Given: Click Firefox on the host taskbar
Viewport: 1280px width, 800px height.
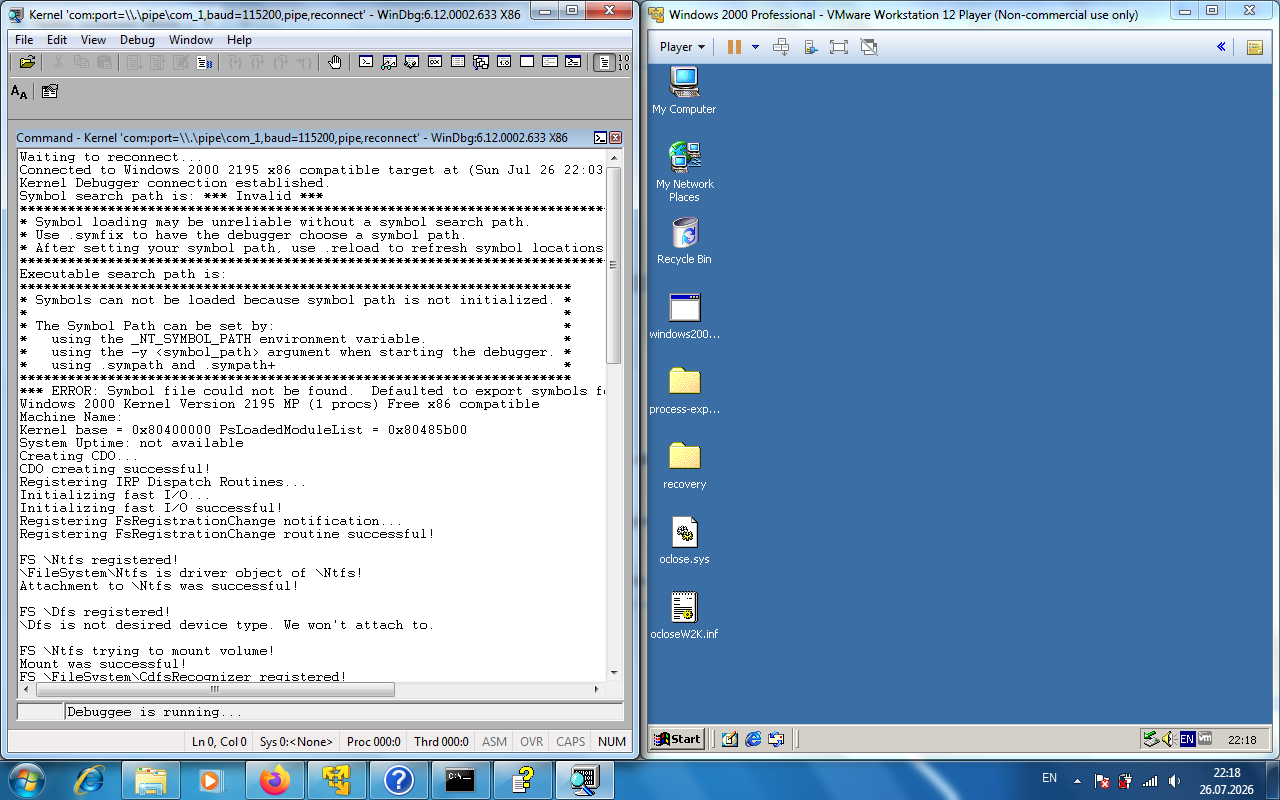Looking at the screenshot, I should click(x=274, y=780).
